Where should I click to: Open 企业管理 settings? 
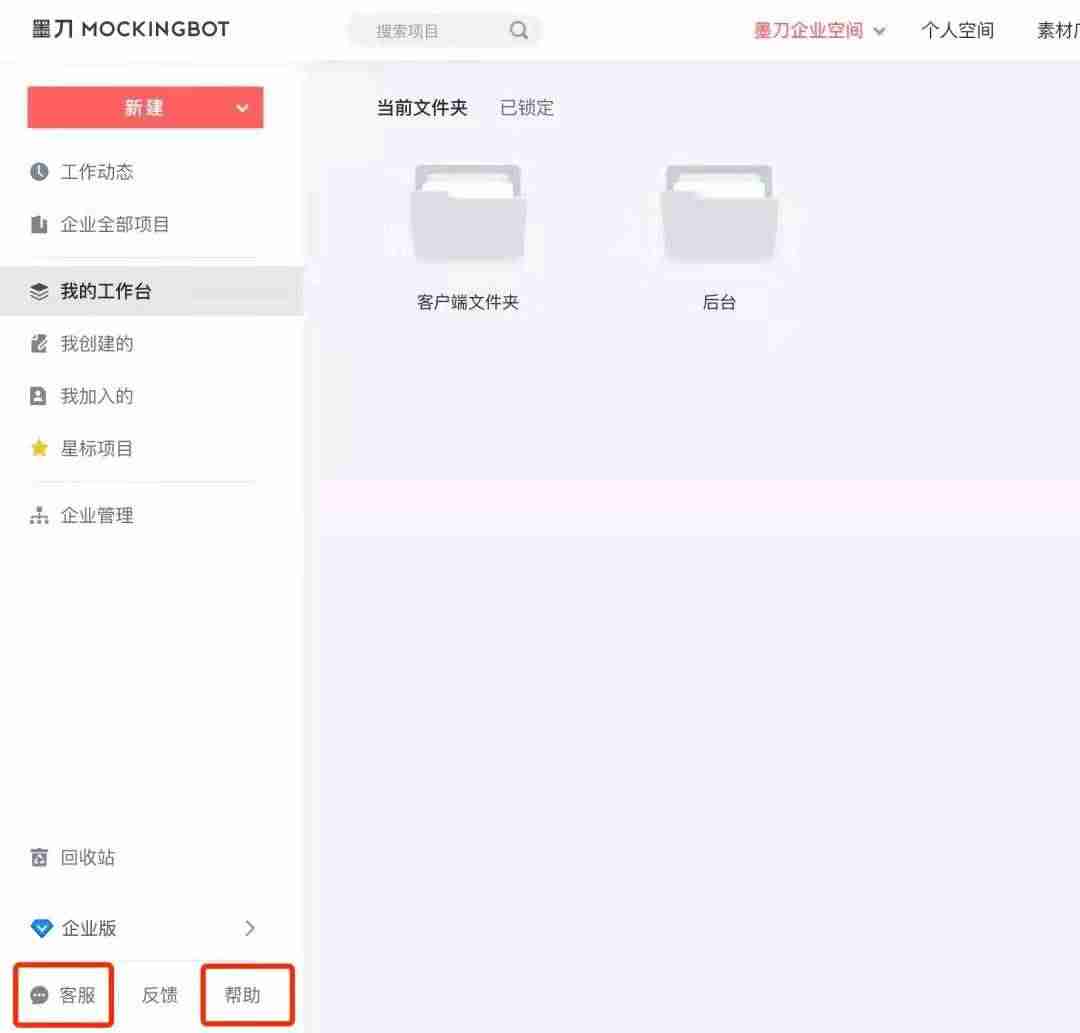click(x=97, y=515)
